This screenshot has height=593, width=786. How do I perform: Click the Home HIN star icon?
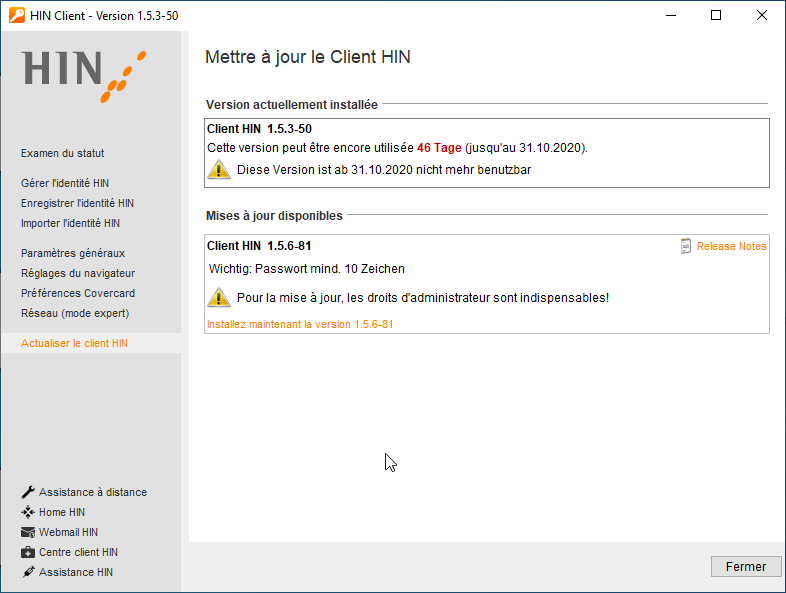[28, 512]
